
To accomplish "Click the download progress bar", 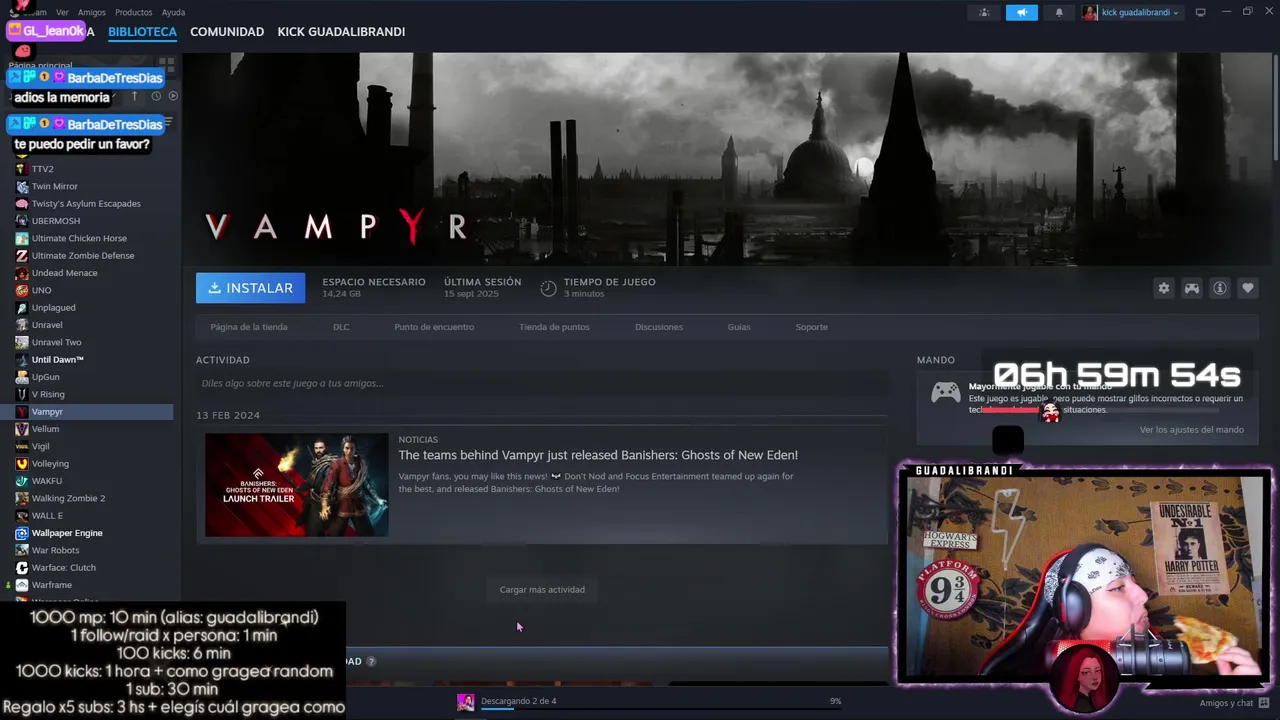I will pyautogui.click(x=660, y=710).
